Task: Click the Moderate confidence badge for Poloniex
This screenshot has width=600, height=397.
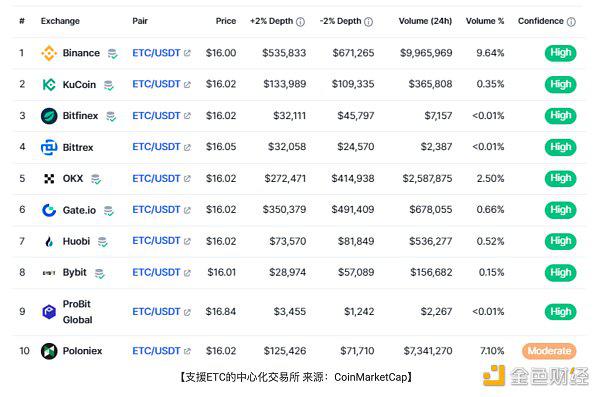Action: (x=549, y=351)
